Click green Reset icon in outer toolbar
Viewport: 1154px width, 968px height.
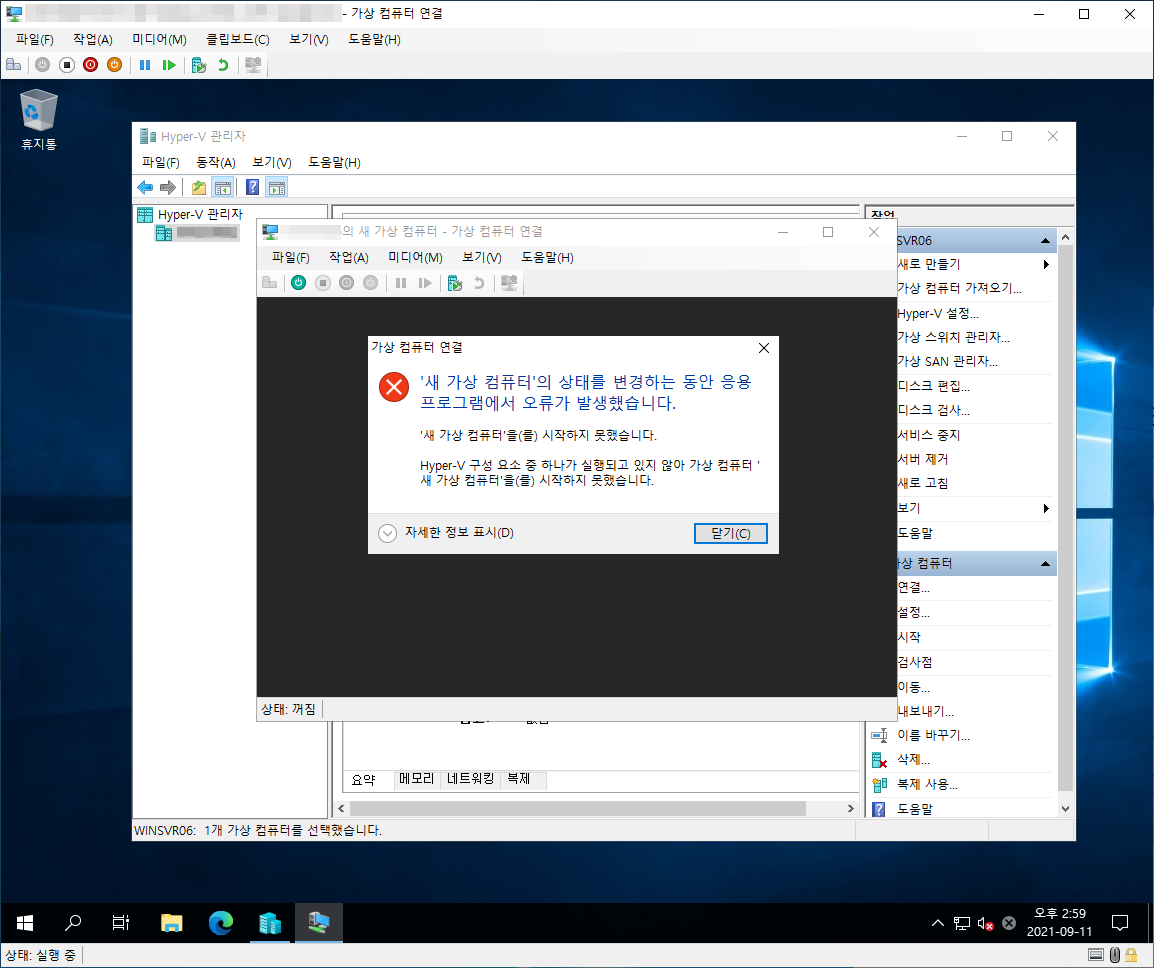click(x=169, y=65)
